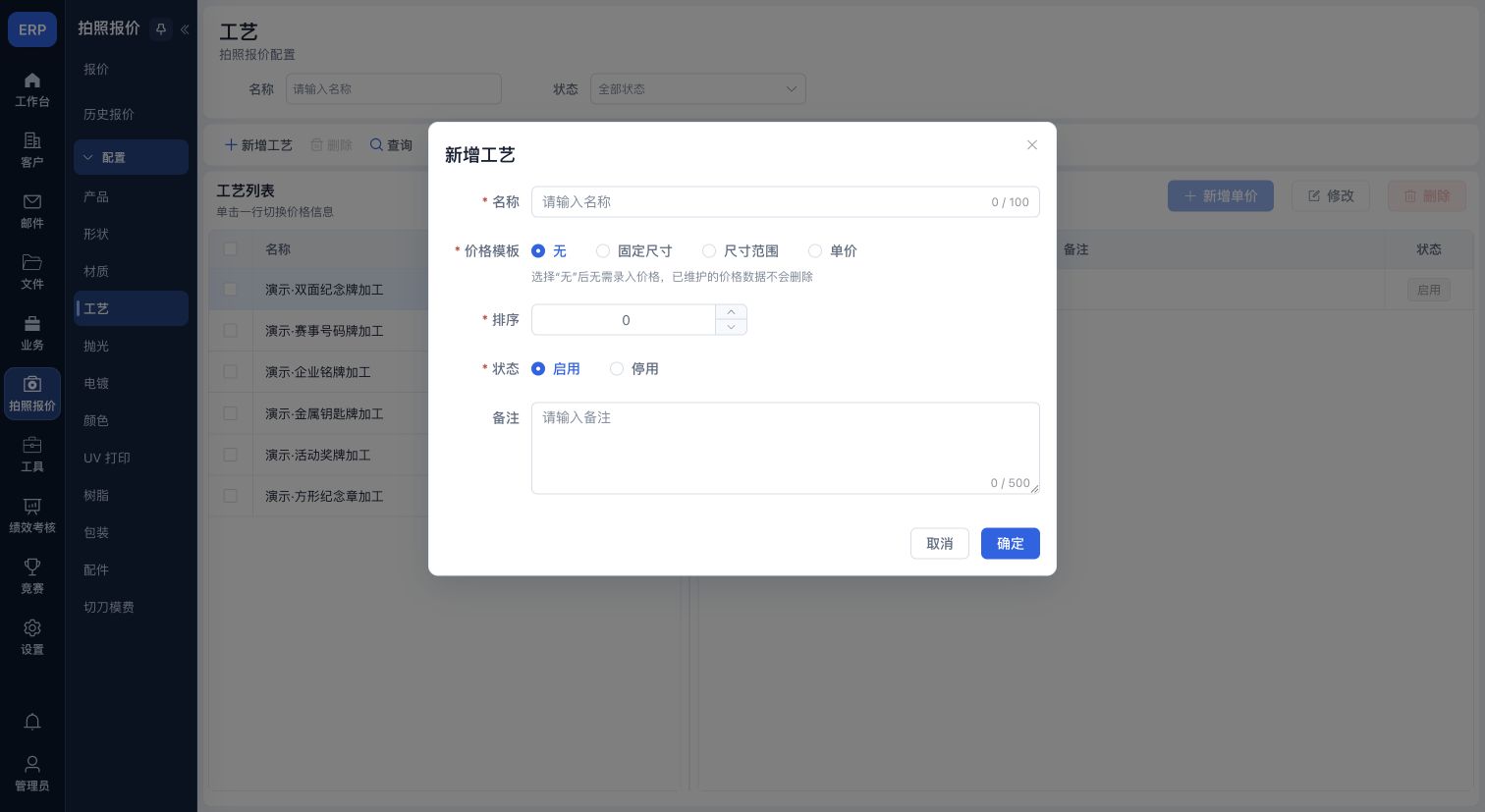Increase the 排序 value with up arrow
Screen dimensions: 1485x812
click(731, 312)
